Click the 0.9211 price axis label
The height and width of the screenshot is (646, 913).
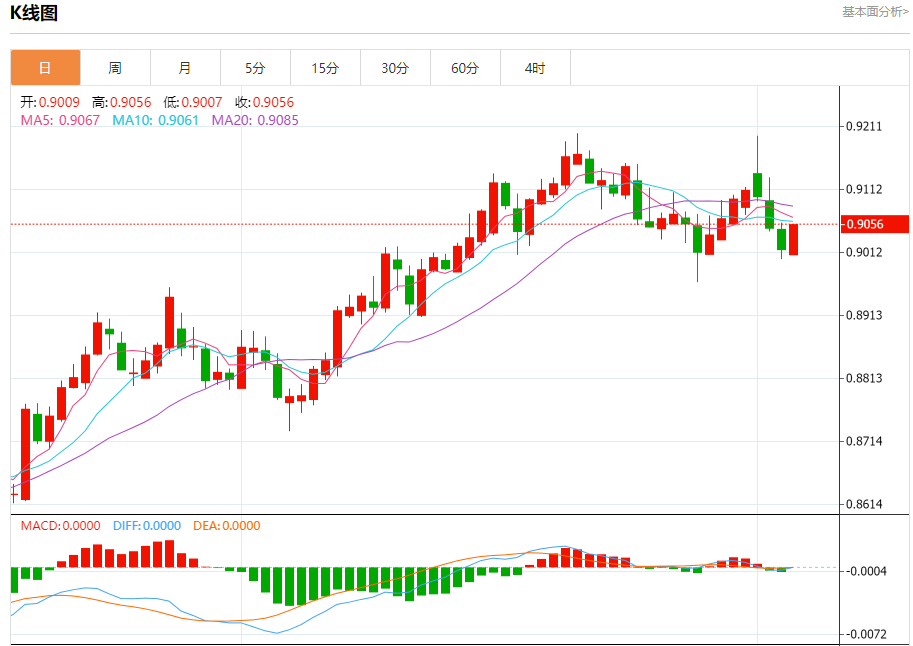pos(864,126)
